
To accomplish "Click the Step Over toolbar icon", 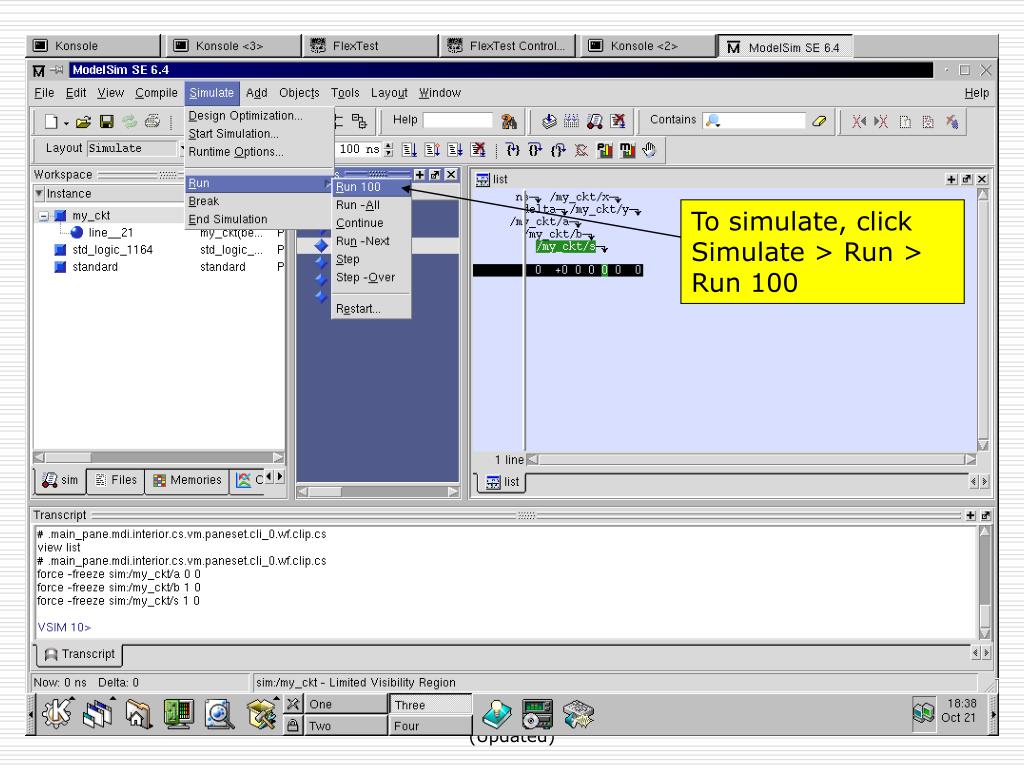I will [x=535, y=150].
